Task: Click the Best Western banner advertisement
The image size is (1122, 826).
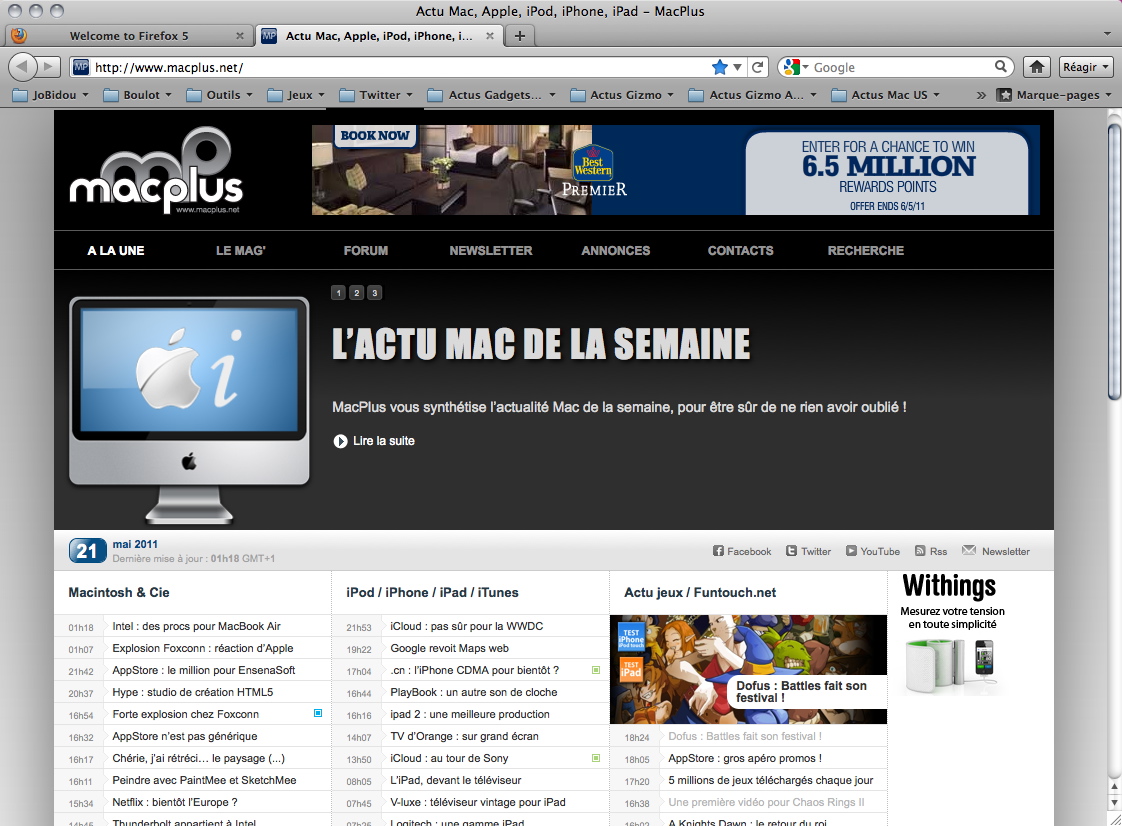Action: [675, 170]
